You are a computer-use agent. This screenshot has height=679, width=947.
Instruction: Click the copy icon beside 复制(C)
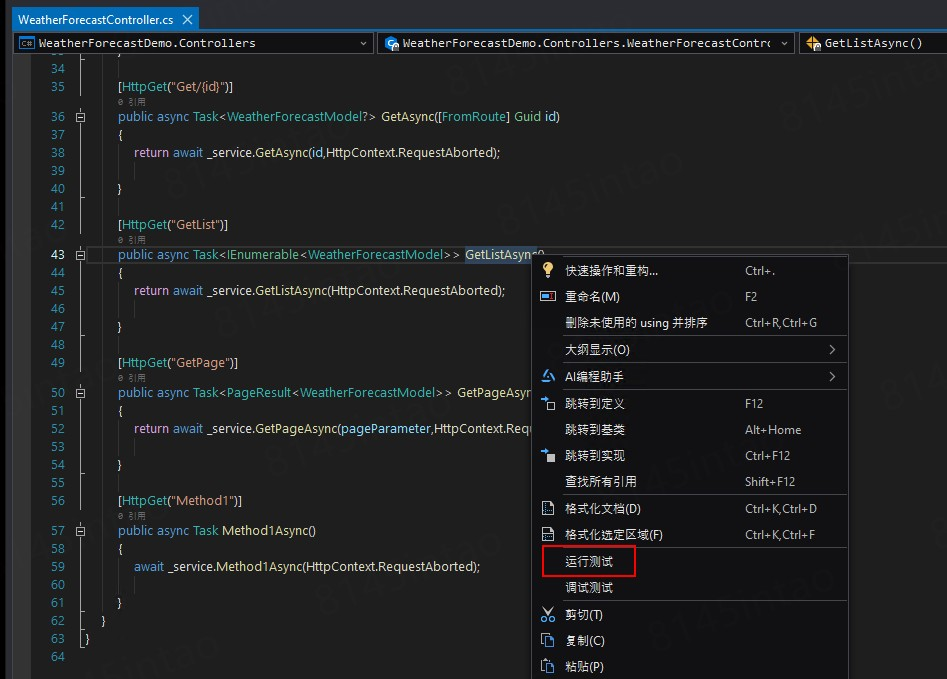548,640
